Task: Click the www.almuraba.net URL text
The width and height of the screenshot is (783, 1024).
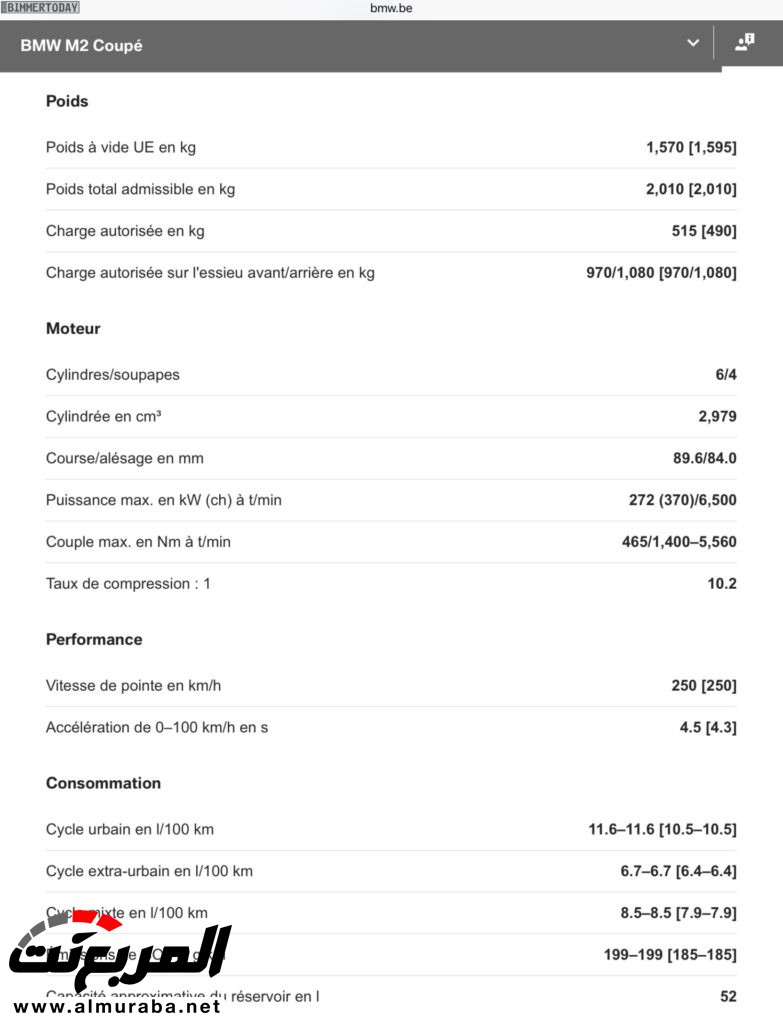Action: point(118,1007)
